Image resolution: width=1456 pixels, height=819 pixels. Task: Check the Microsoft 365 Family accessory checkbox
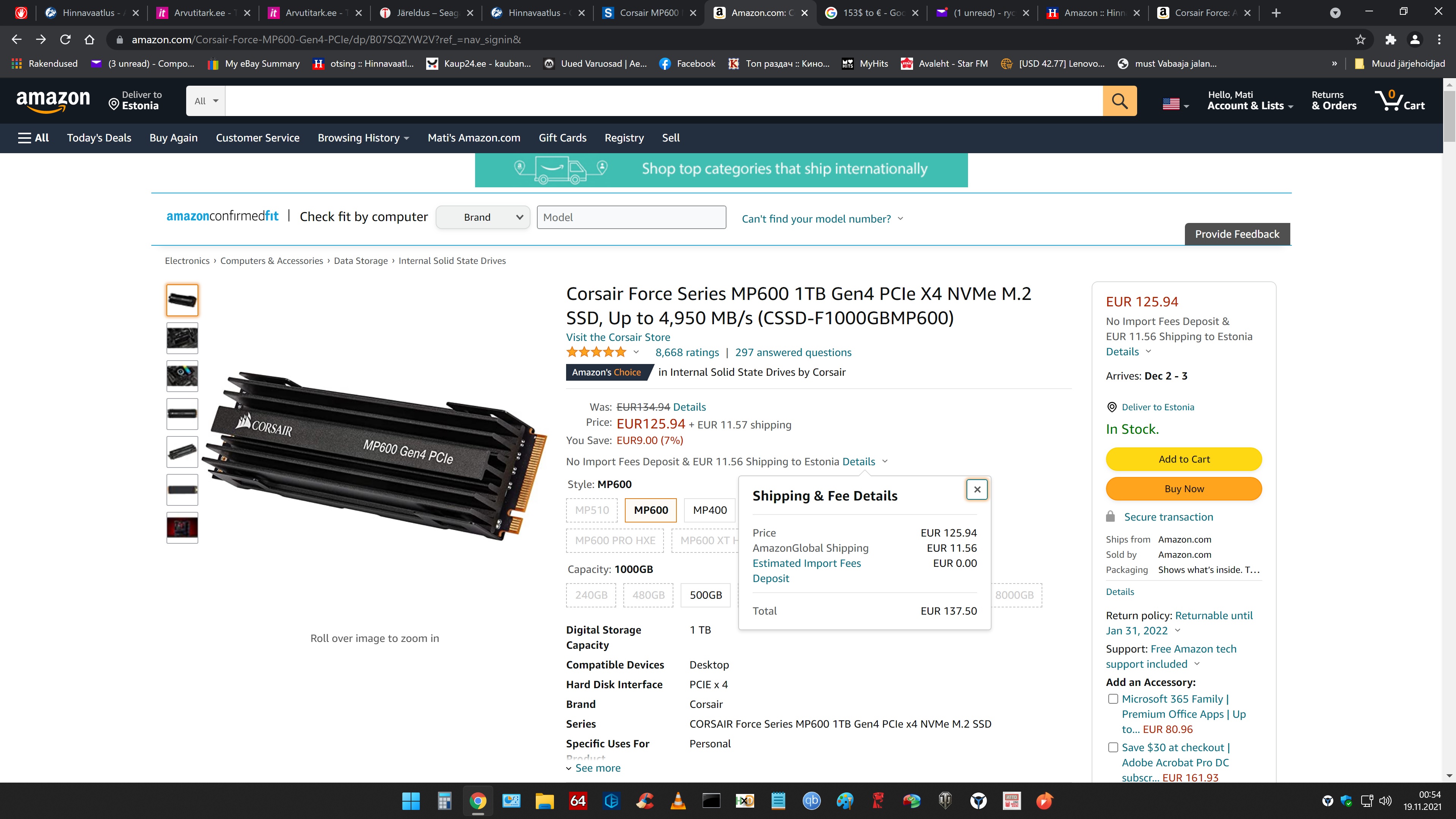(x=1113, y=699)
